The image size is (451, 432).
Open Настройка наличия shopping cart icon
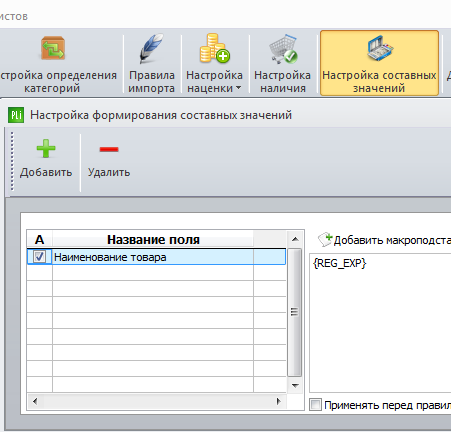pos(283,49)
